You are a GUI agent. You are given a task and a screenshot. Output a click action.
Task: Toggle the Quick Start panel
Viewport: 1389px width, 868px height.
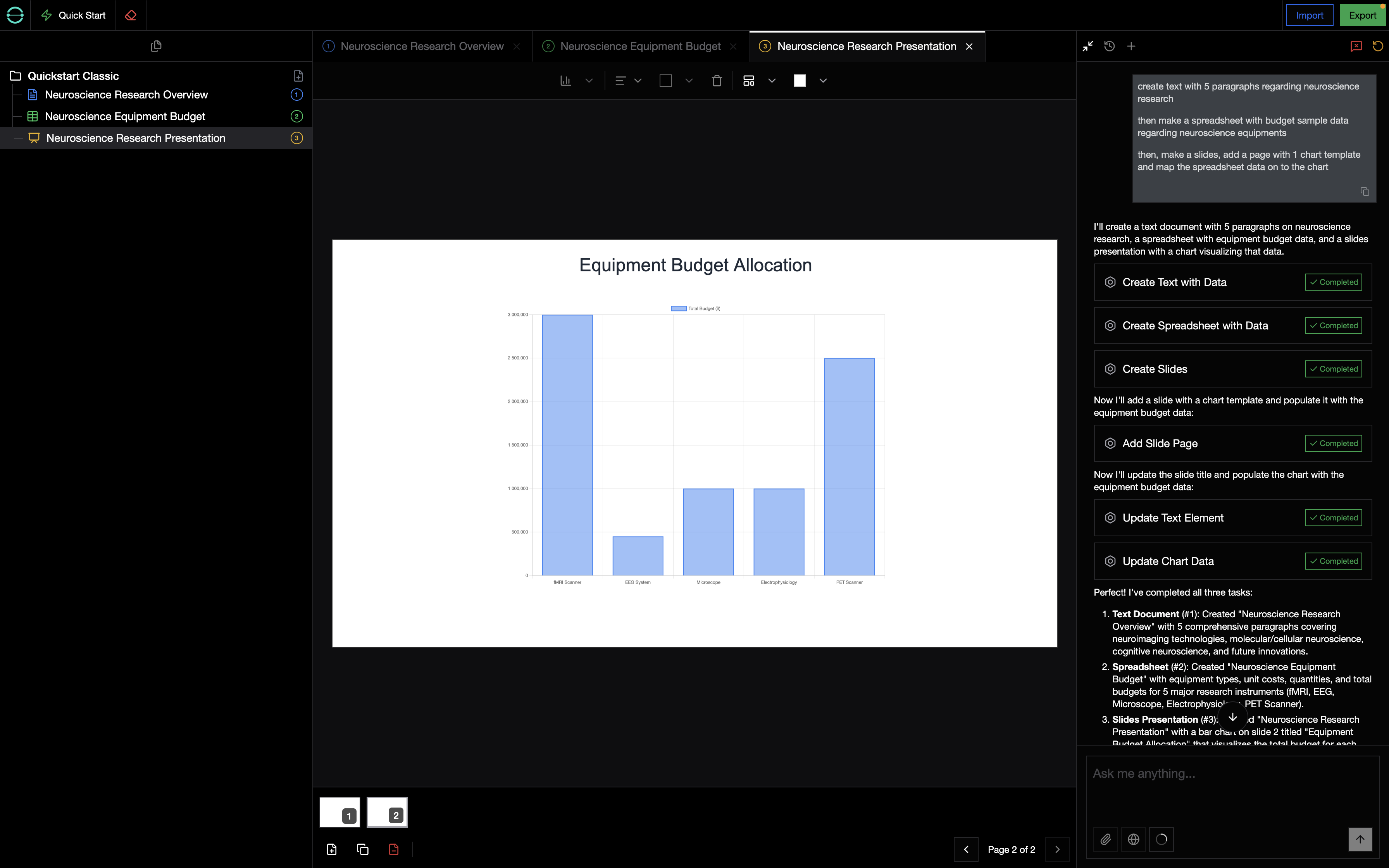(73, 15)
